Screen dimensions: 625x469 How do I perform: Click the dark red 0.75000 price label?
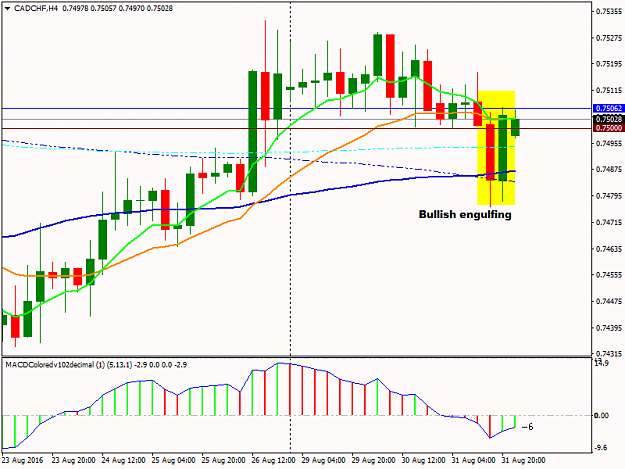tap(608, 128)
